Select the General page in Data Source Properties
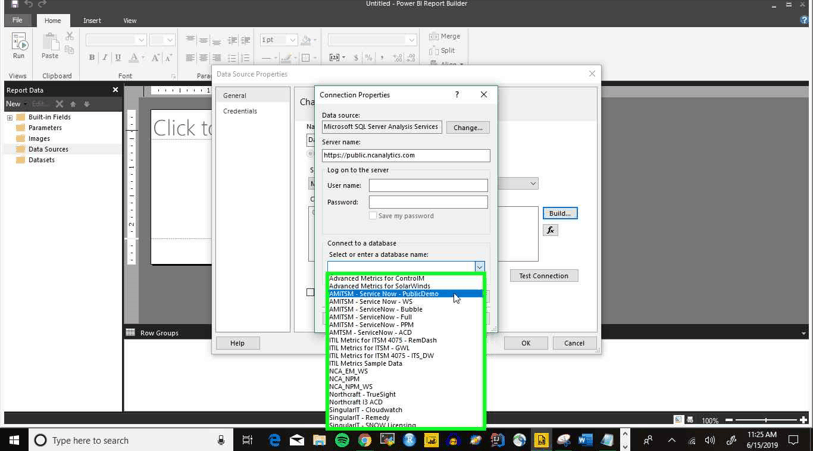The height and width of the screenshot is (453, 813). coord(253,95)
